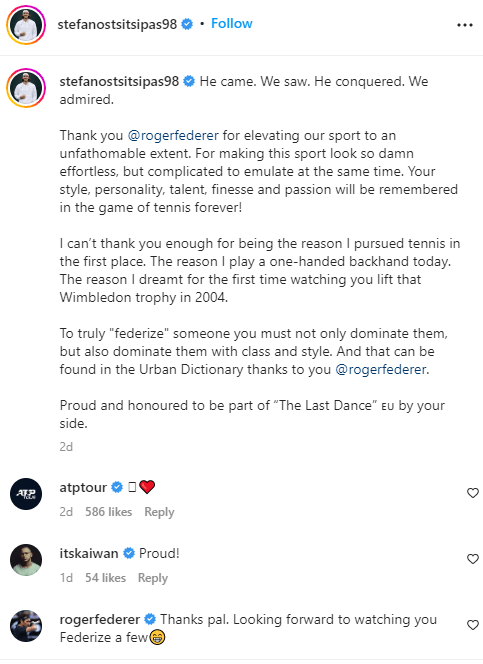View rogerfederer's profile avatar
The height and width of the screenshot is (664, 483).
coord(26,626)
